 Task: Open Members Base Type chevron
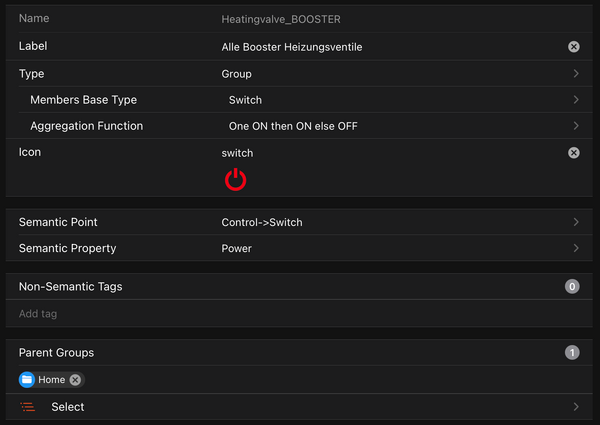pos(576,100)
